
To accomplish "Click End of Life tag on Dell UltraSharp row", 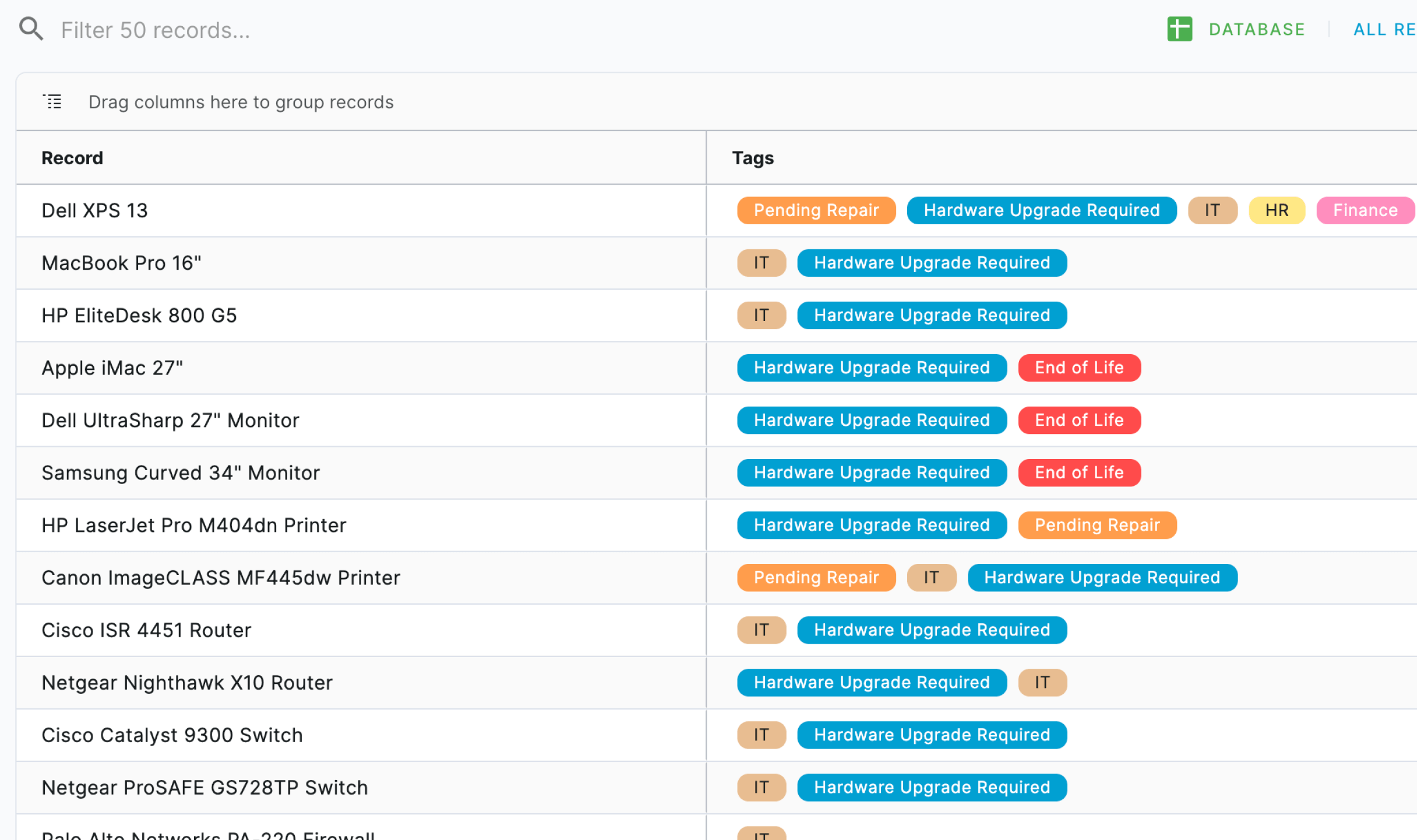I will point(1079,420).
